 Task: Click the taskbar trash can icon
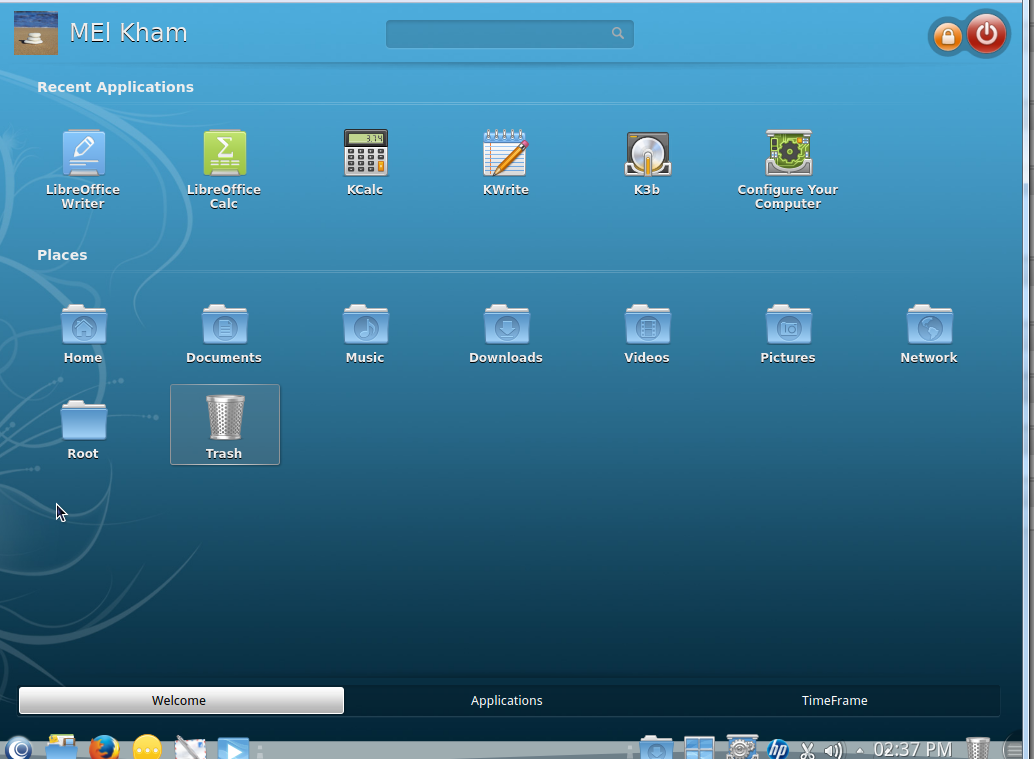[977, 748]
